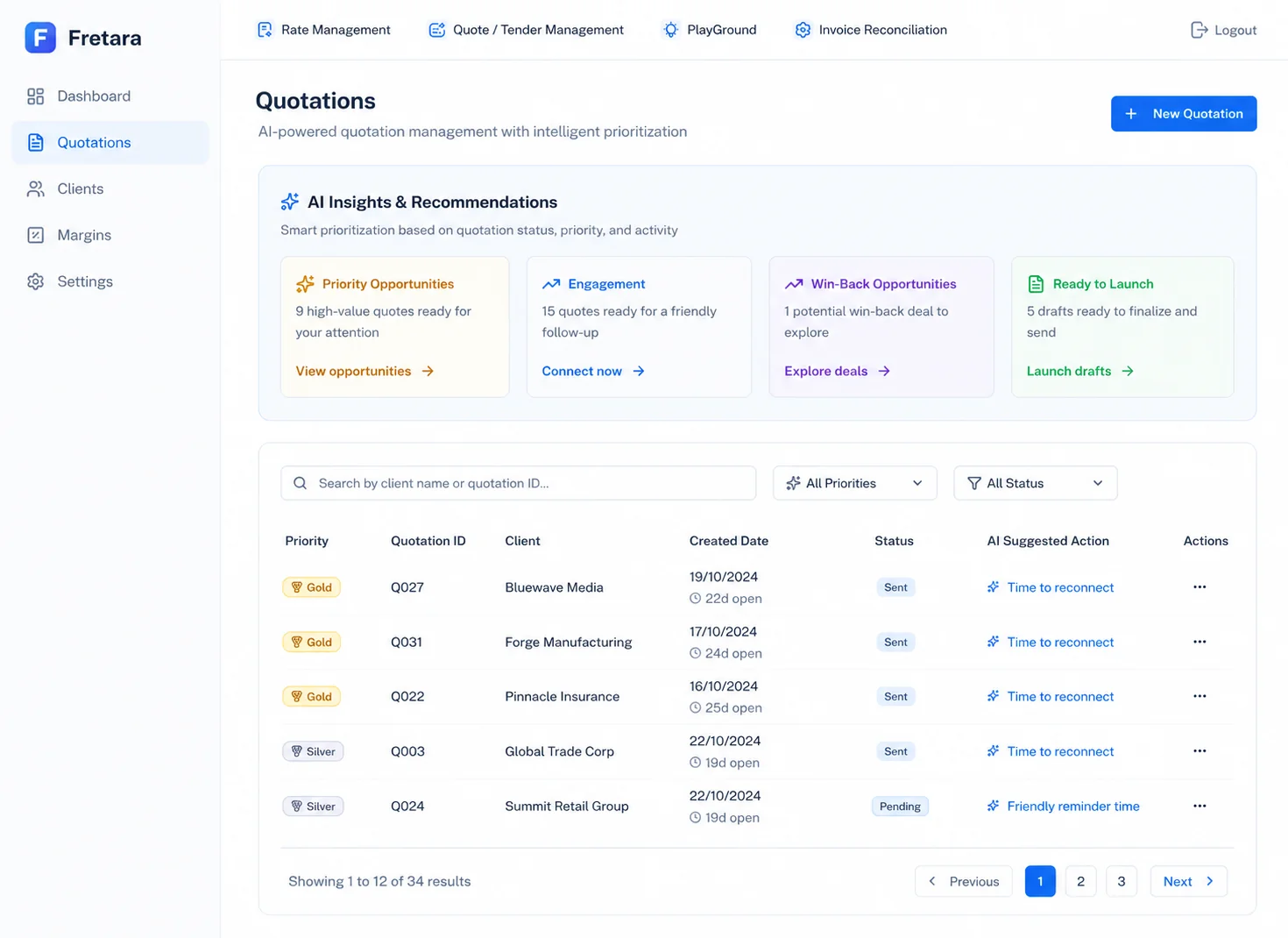
Task: Click the Clients people icon
Action: 35,189
